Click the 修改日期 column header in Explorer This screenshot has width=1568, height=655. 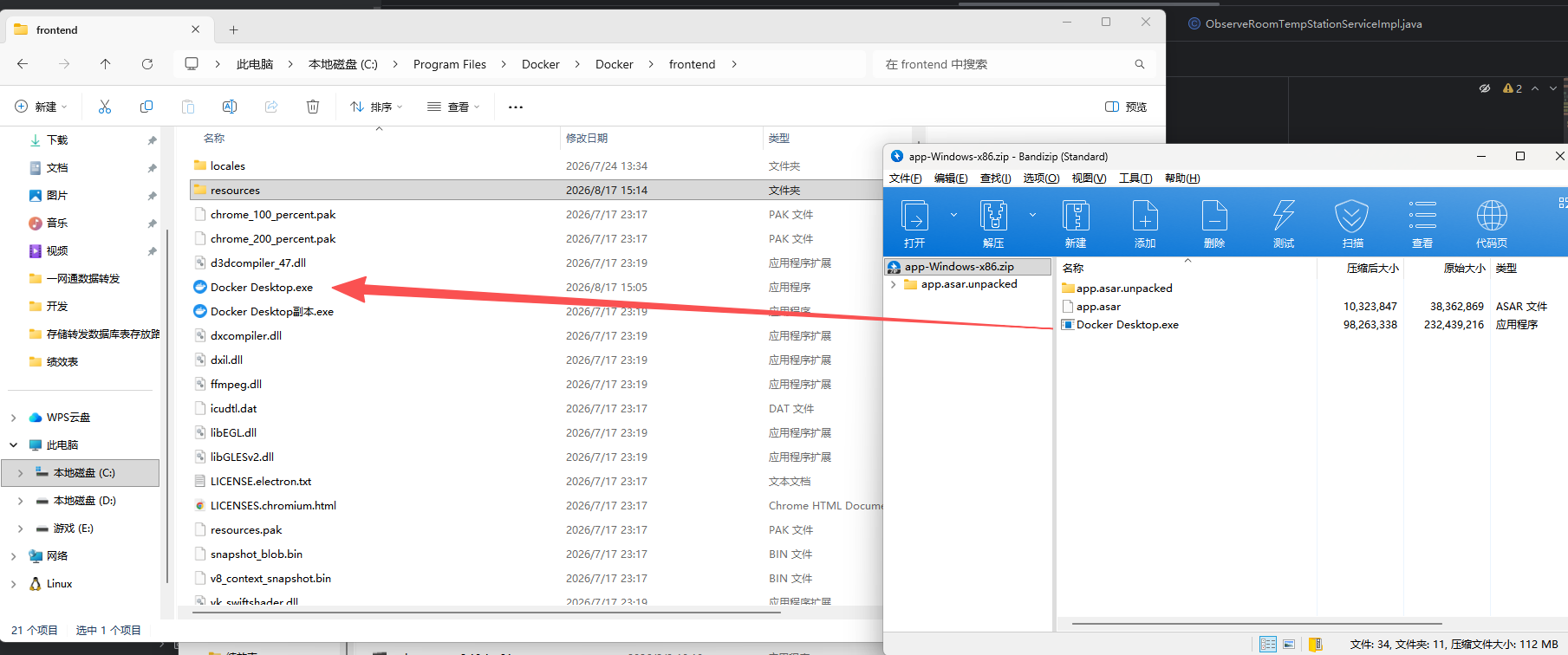[x=587, y=138]
